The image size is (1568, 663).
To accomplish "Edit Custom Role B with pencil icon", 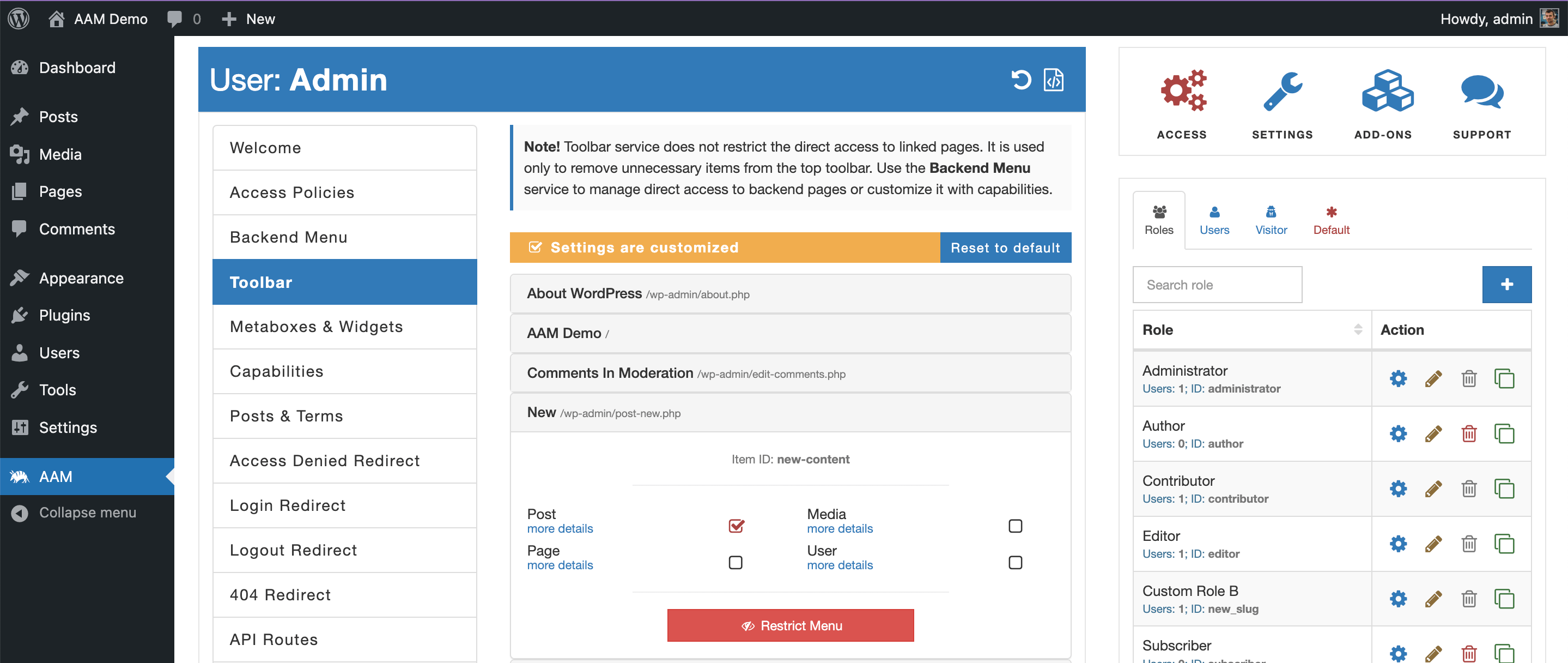I will (1433, 599).
